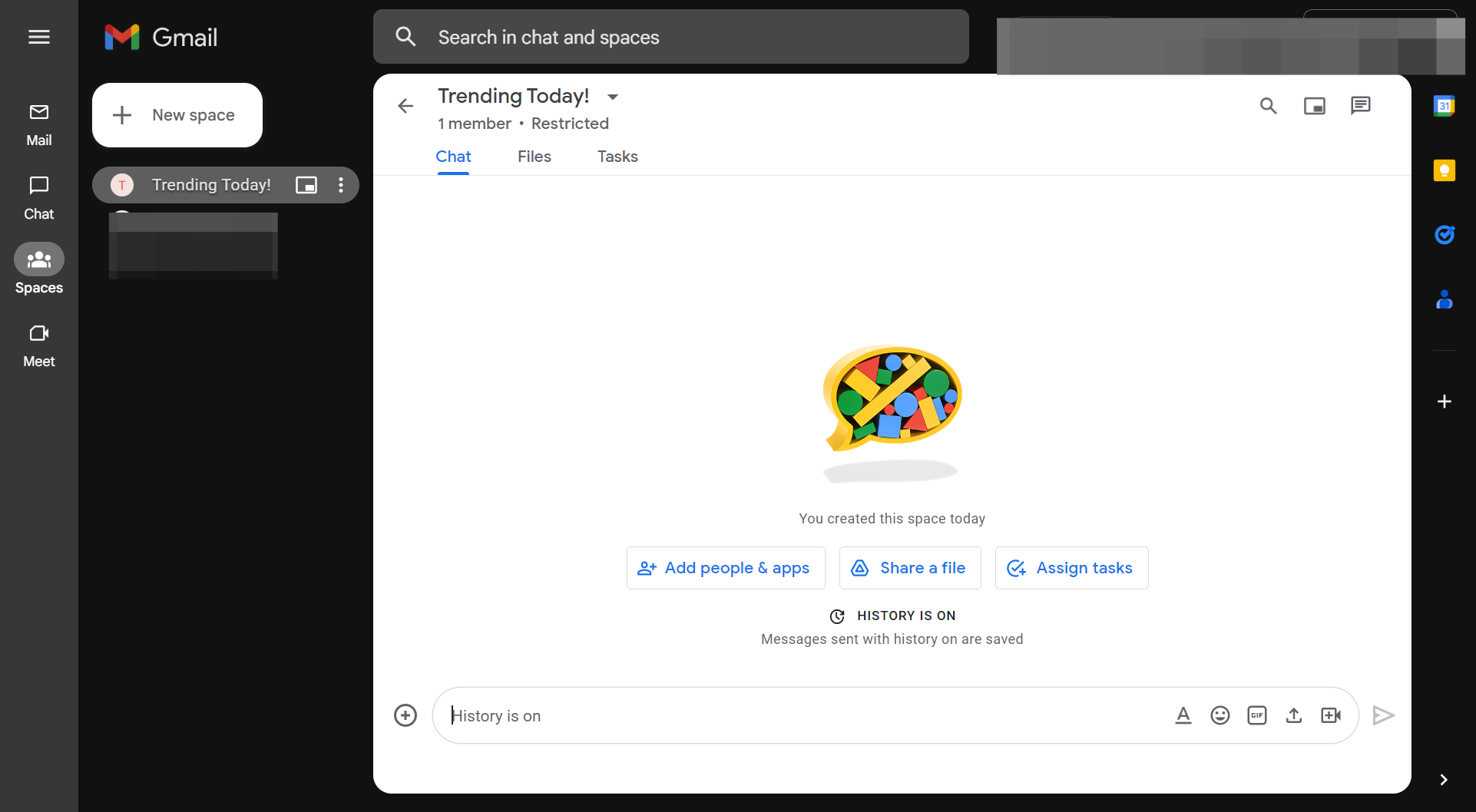Open more options for Trending Today! space
Viewport: 1476px width, 812px height.
click(x=341, y=185)
